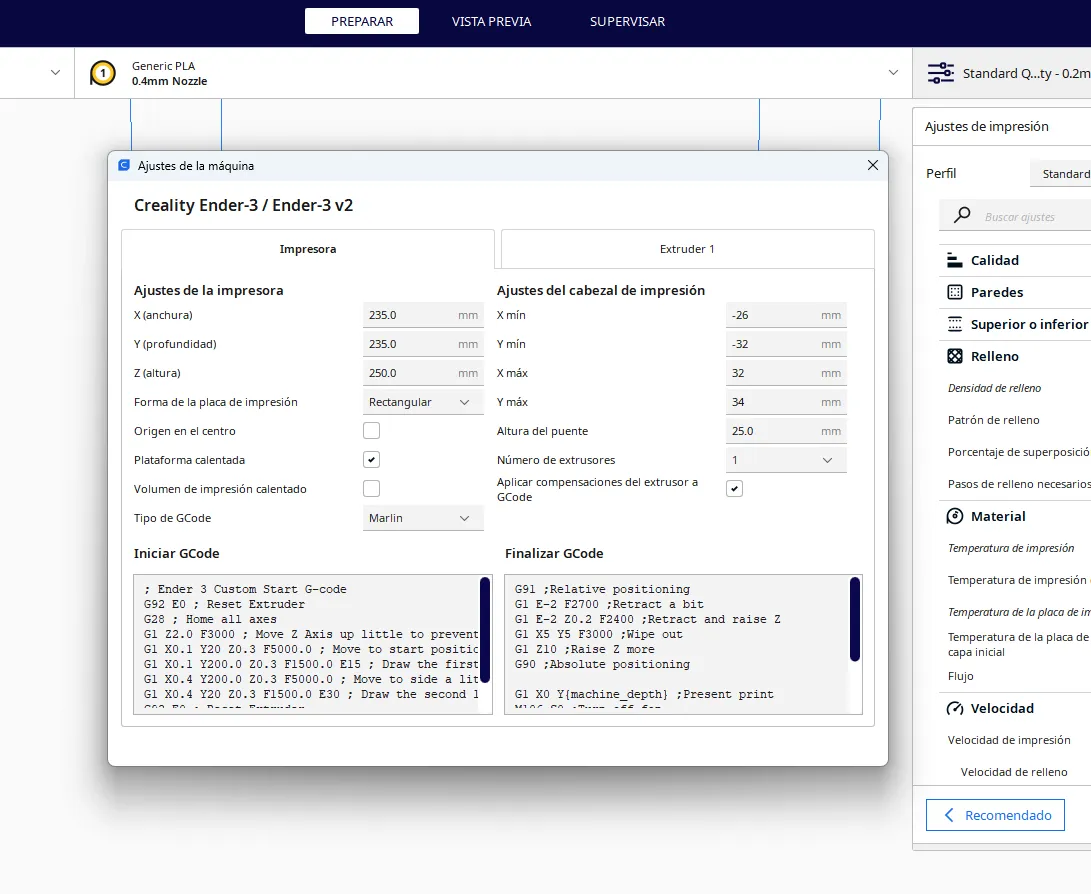Switch to the Extruder 1 tab

(x=687, y=249)
